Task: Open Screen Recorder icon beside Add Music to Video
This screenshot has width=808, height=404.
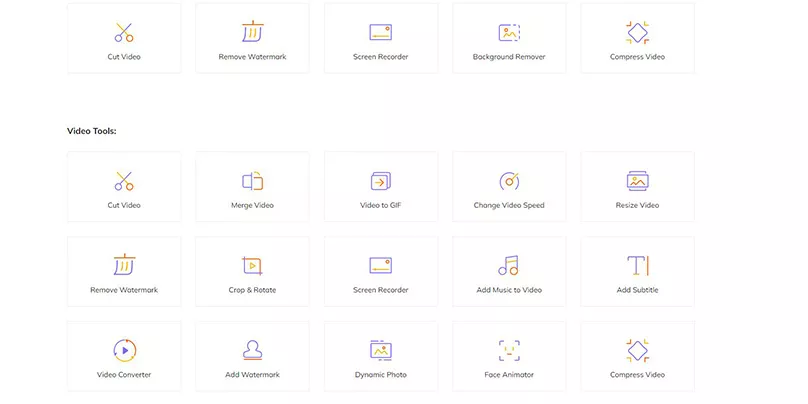Action: point(381,265)
